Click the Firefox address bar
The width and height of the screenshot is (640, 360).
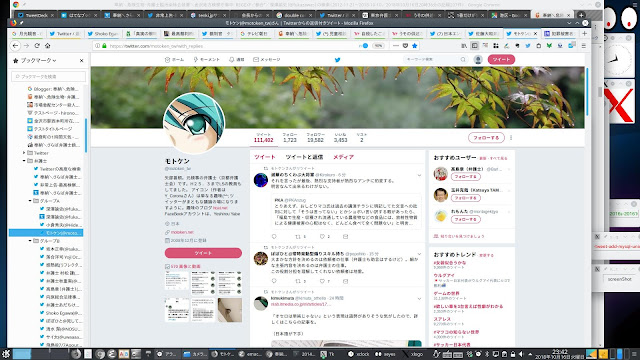[233, 46]
